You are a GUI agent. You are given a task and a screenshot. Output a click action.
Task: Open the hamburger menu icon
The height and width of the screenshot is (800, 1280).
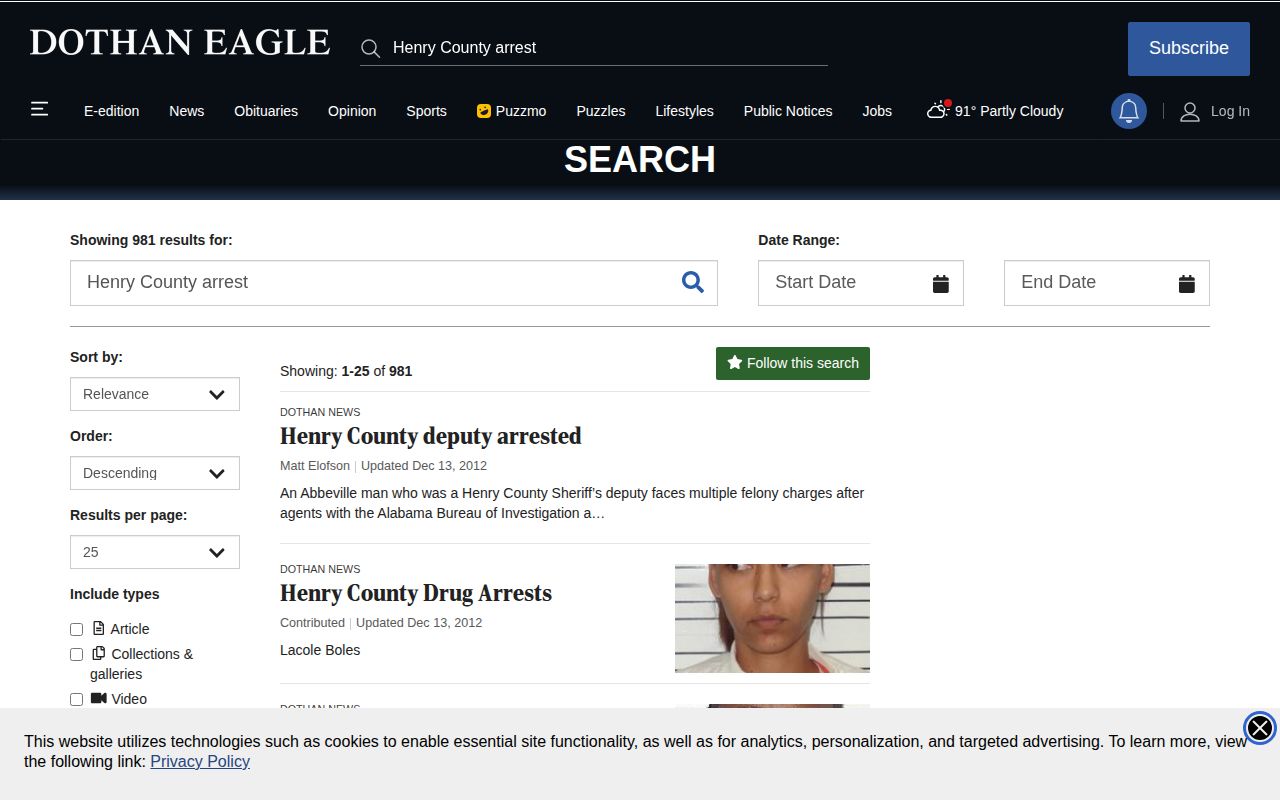pyautogui.click(x=40, y=109)
